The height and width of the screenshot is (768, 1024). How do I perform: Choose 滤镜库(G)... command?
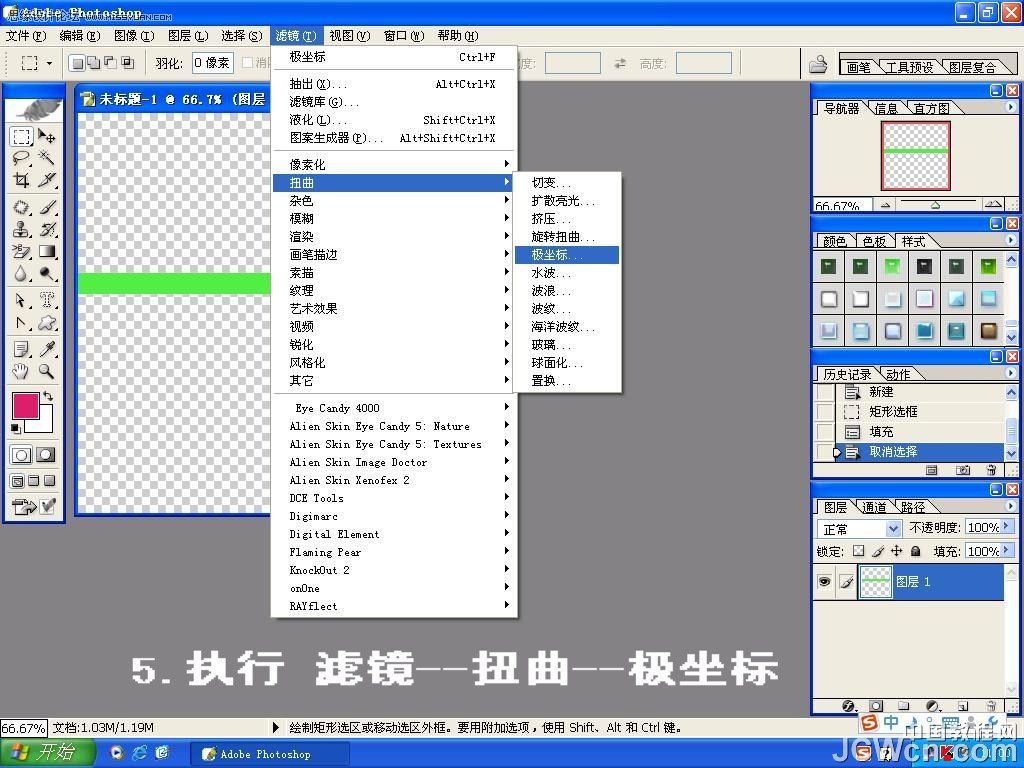pyautogui.click(x=394, y=102)
